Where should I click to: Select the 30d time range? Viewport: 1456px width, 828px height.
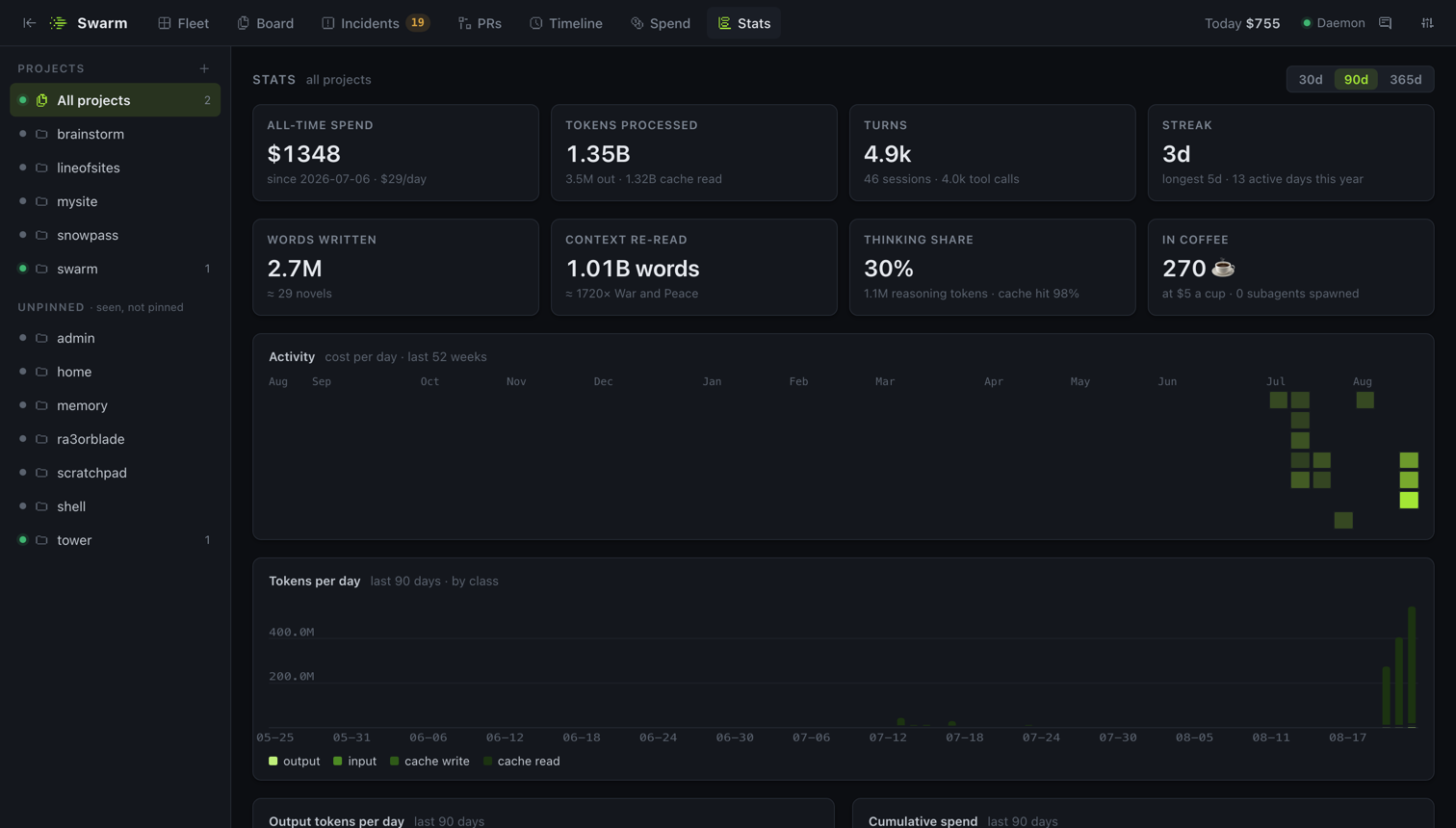(x=1311, y=79)
